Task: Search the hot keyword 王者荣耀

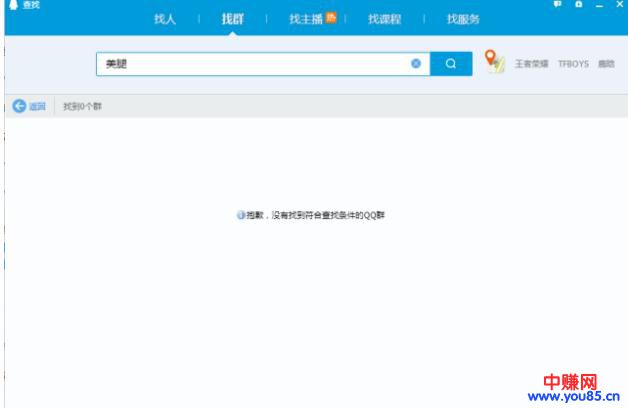Action: [531, 64]
